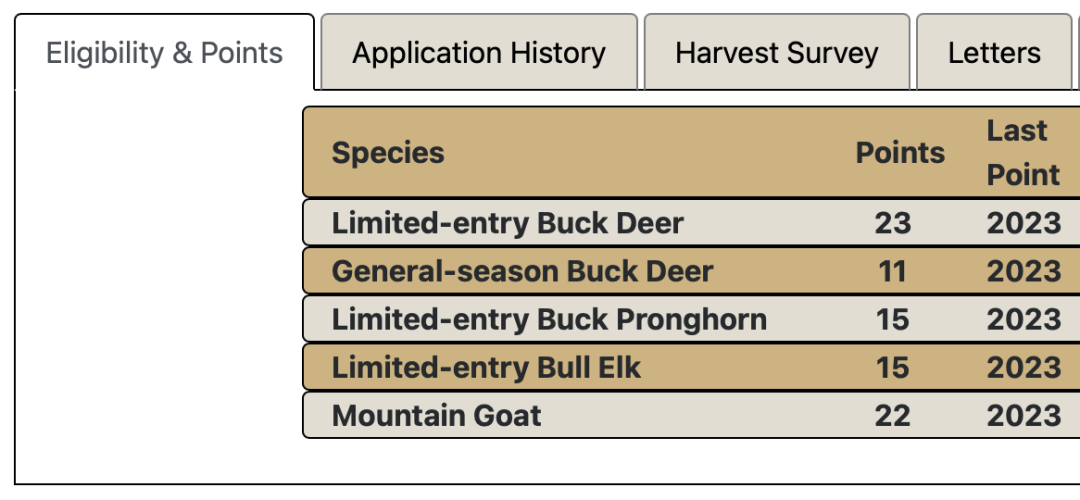1080x500 pixels.
Task: Click the 15 points value for Buck Pronghorn
Action: tap(893, 320)
